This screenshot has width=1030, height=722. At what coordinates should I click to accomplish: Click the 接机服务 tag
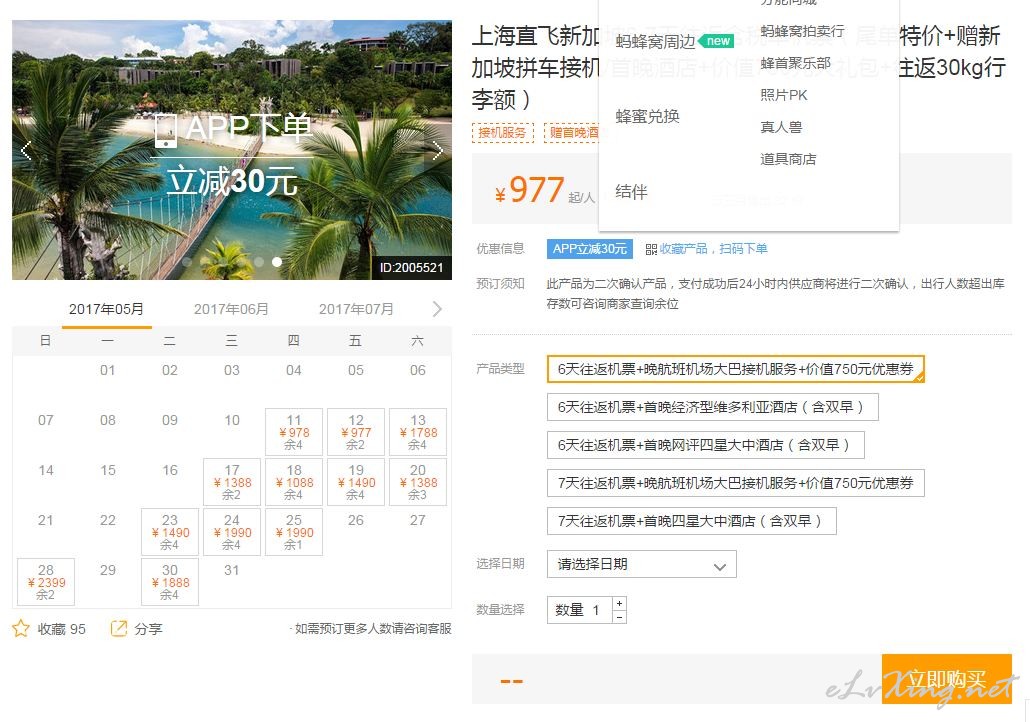point(503,133)
